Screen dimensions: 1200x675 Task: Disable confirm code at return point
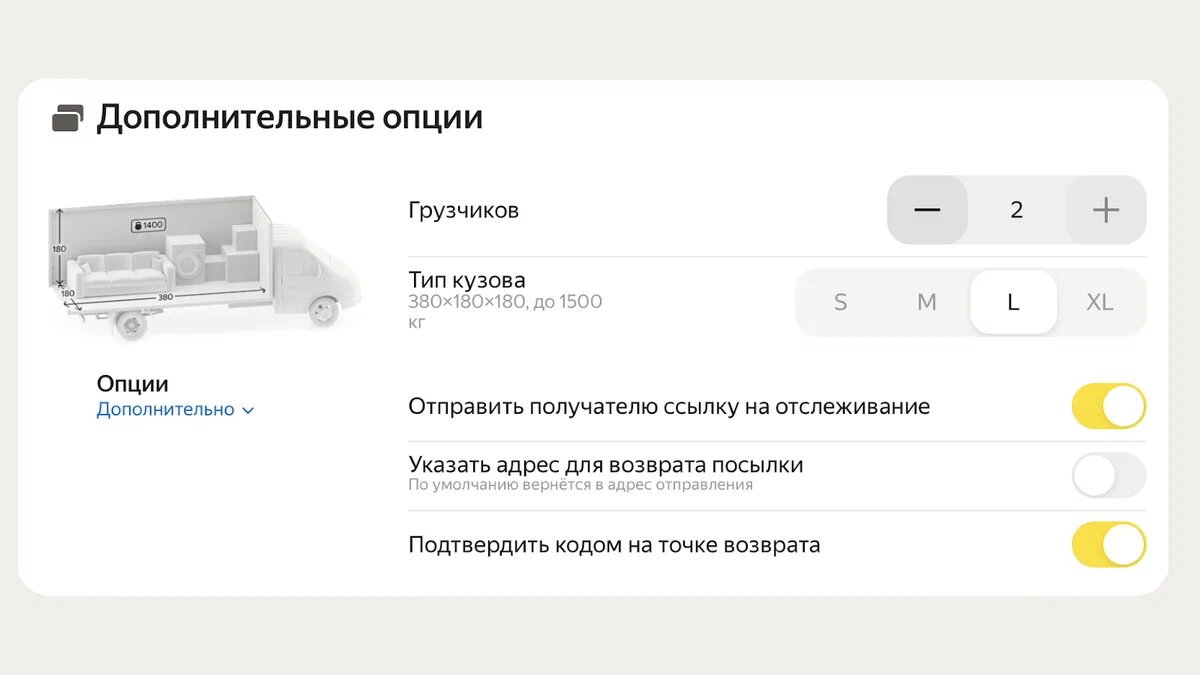pyautogui.click(x=1108, y=545)
